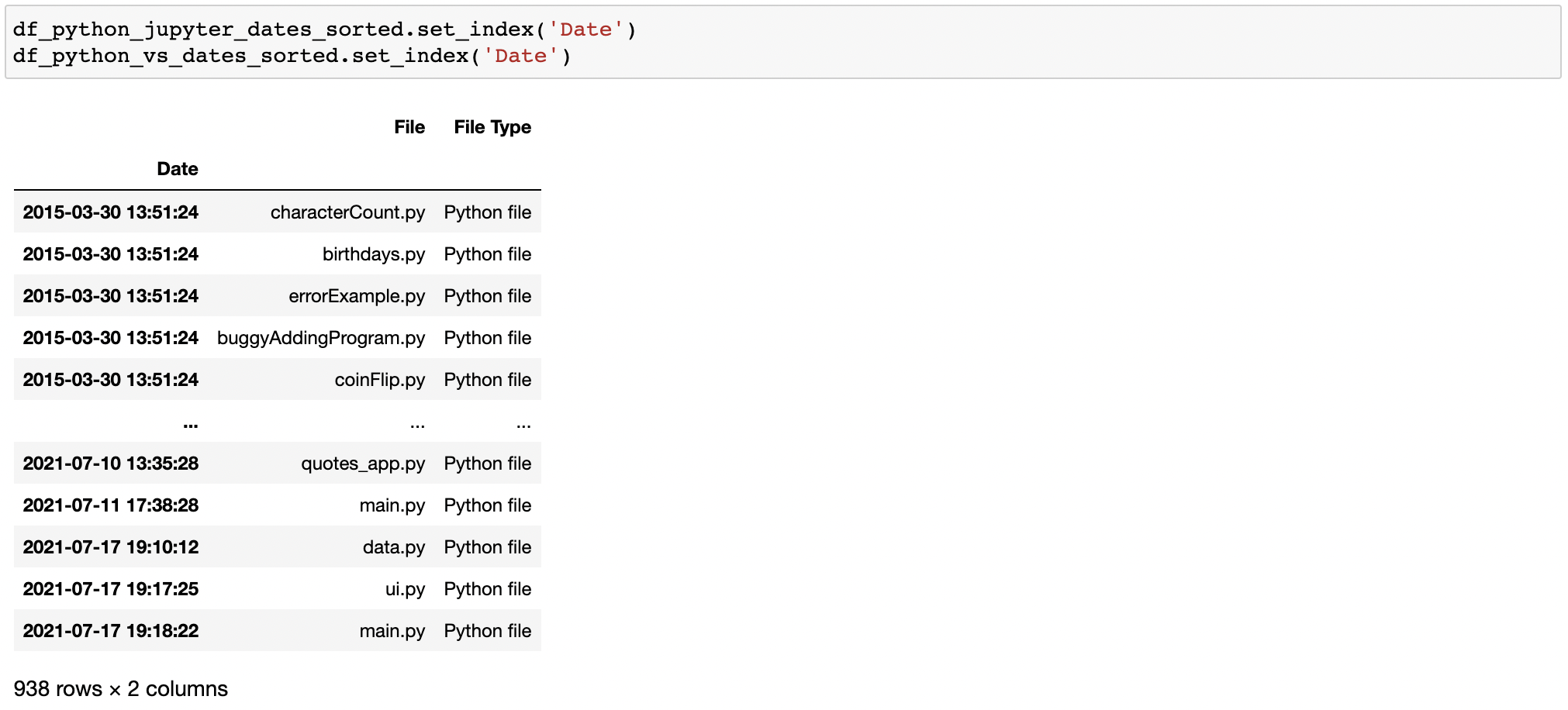Viewport: 1568px width, 710px height.
Task: Select date 2021-07-17 19:17:25
Action: [x=111, y=589]
